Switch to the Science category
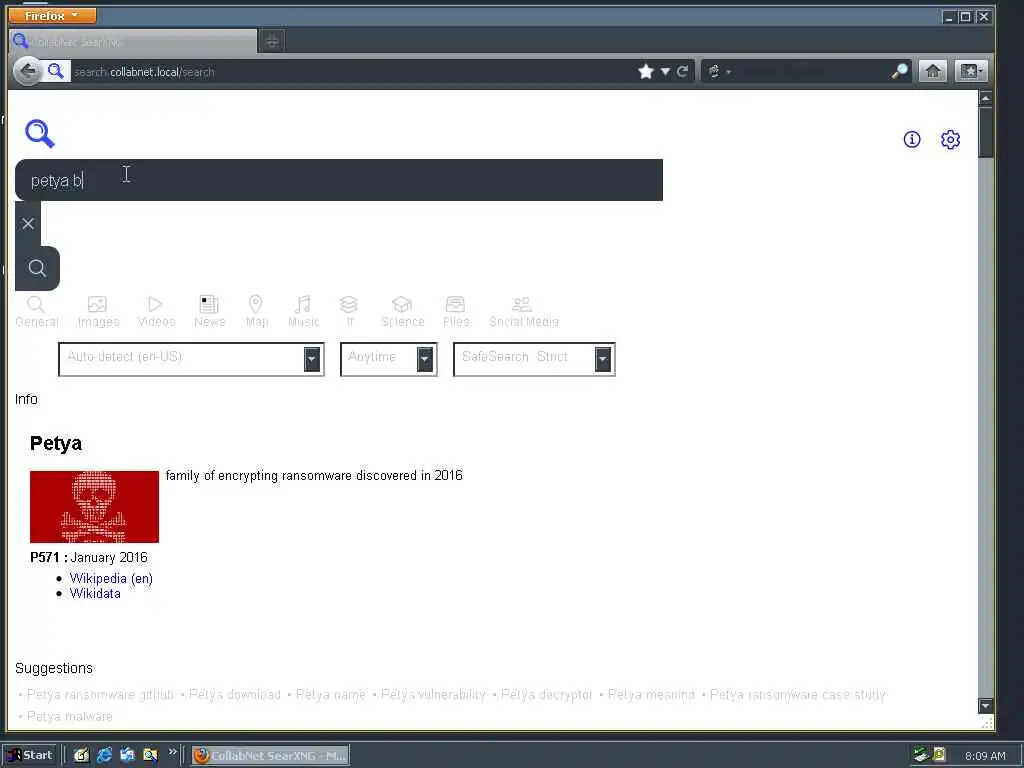Screen dimensions: 1024x768 pyautogui.click(x=402, y=312)
